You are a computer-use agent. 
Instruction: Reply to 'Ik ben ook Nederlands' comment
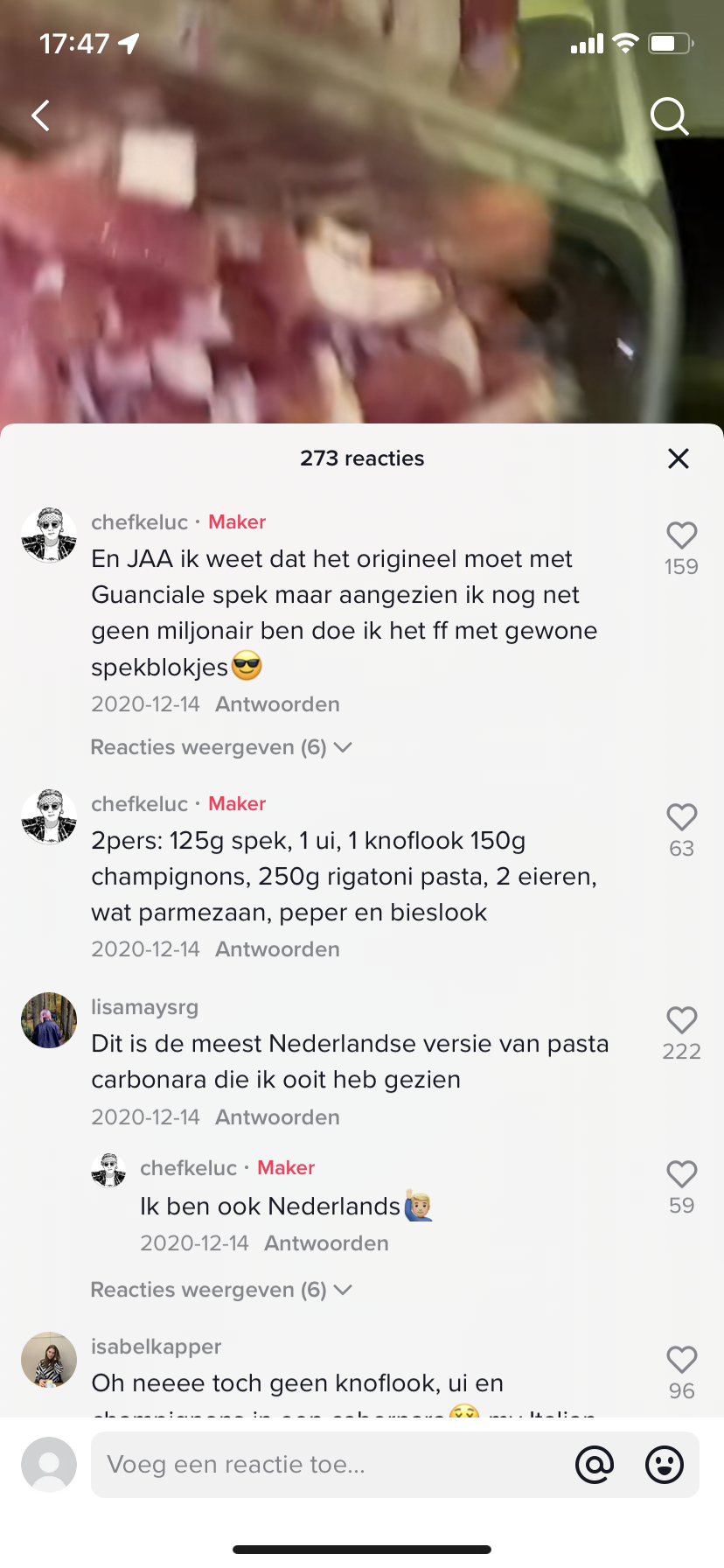(326, 1243)
